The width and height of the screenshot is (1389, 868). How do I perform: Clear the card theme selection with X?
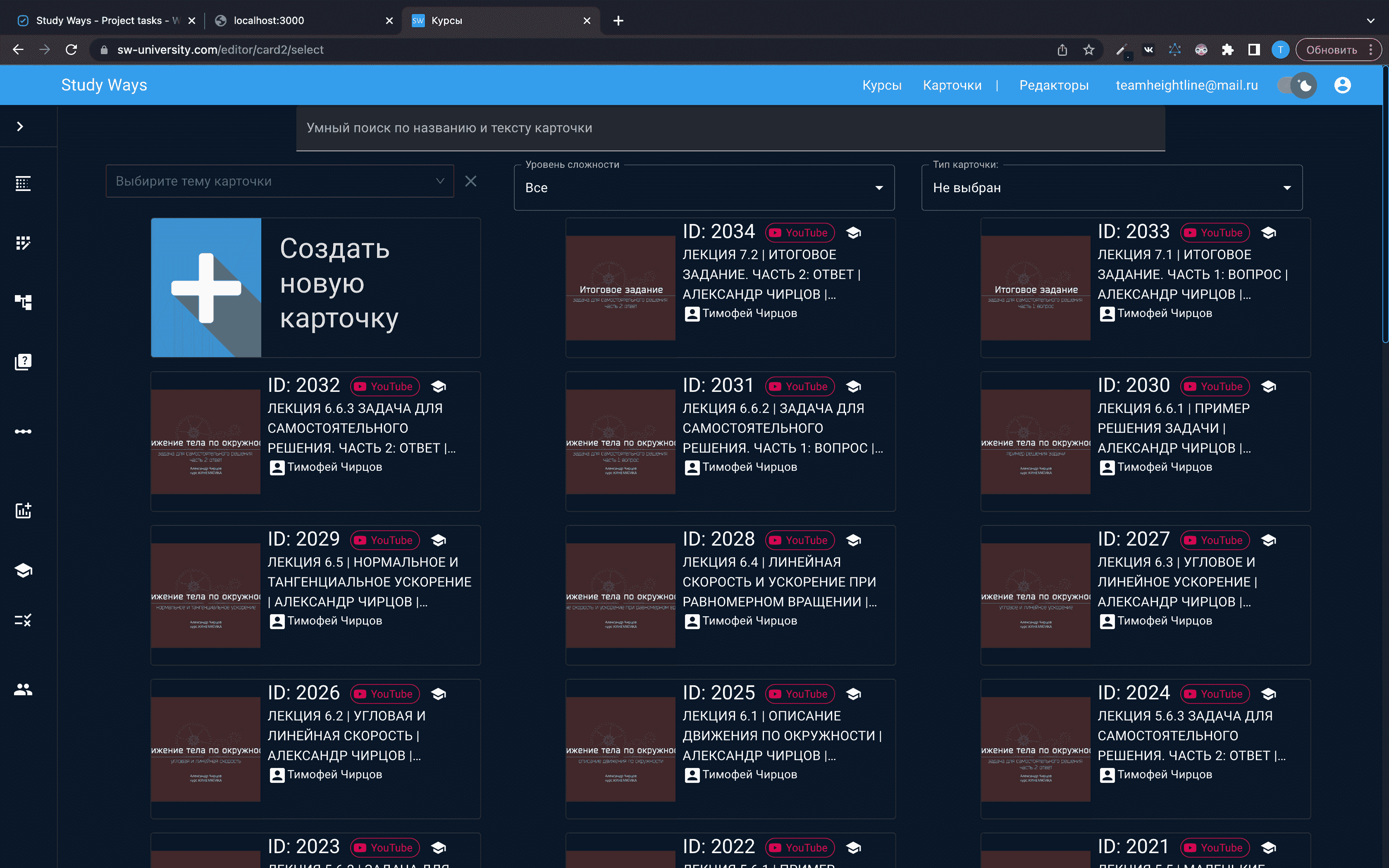[x=471, y=181]
